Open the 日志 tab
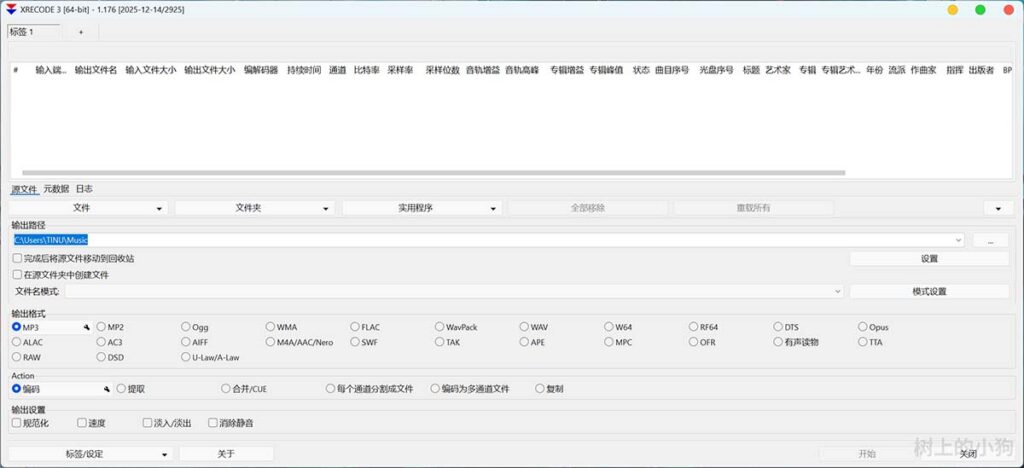The image size is (1024, 468). 84,188
